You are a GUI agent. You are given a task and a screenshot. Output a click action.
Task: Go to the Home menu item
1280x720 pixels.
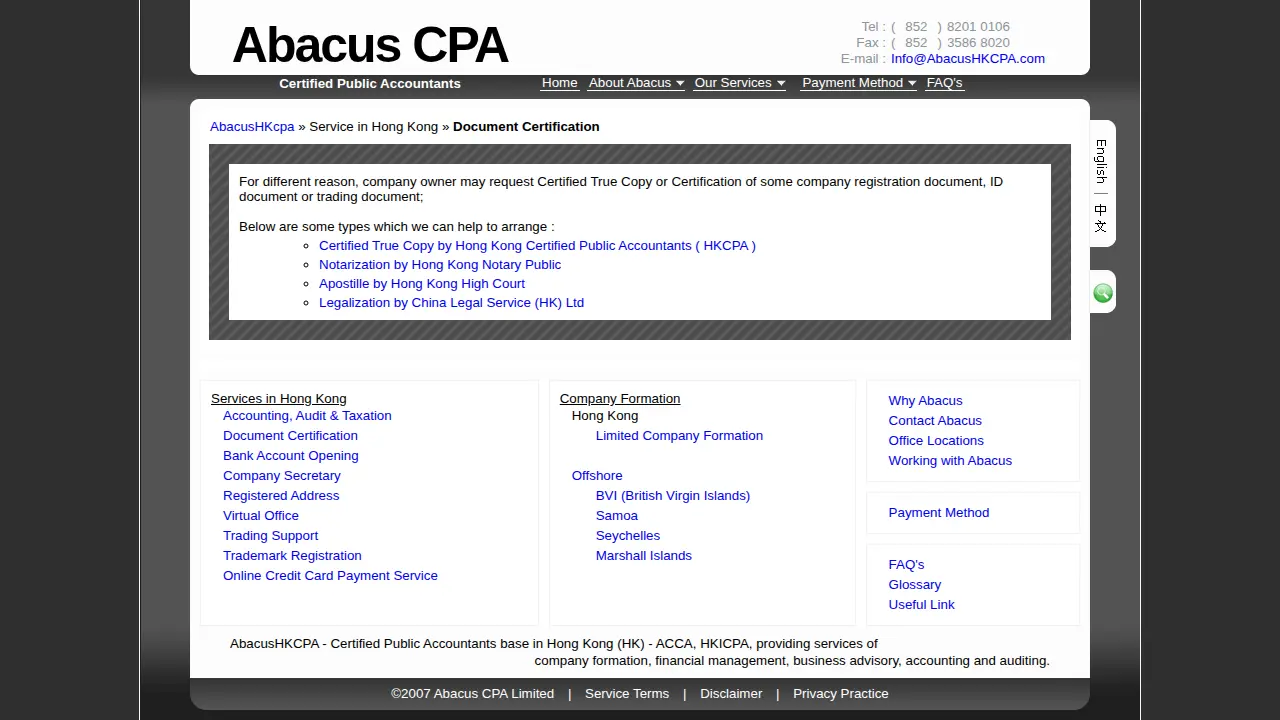click(x=560, y=83)
